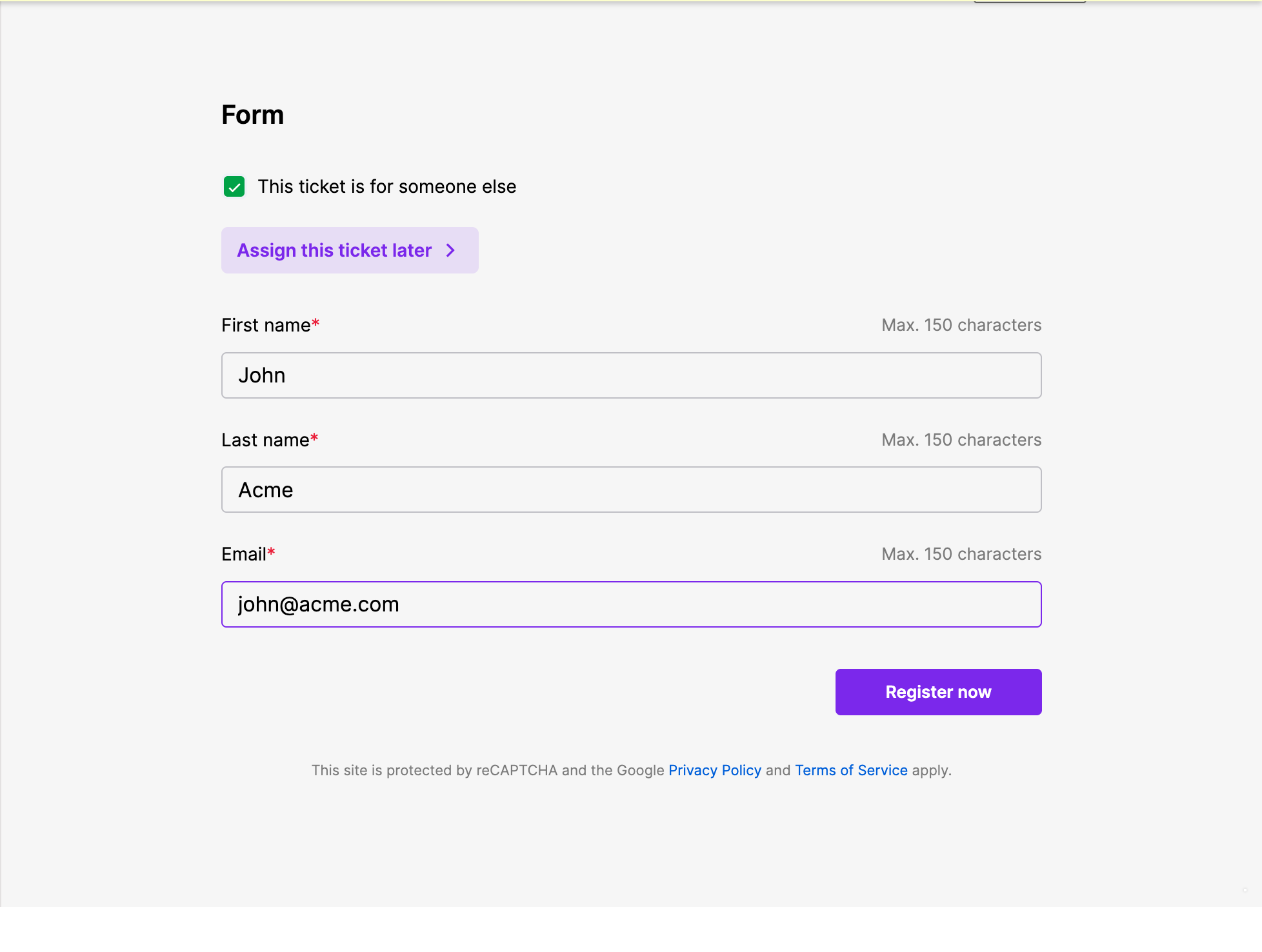Image resolution: width=1262 pixels, height=952 pixels.
Task: Click the character limit hint above Last name
Action: pos(961,440)
